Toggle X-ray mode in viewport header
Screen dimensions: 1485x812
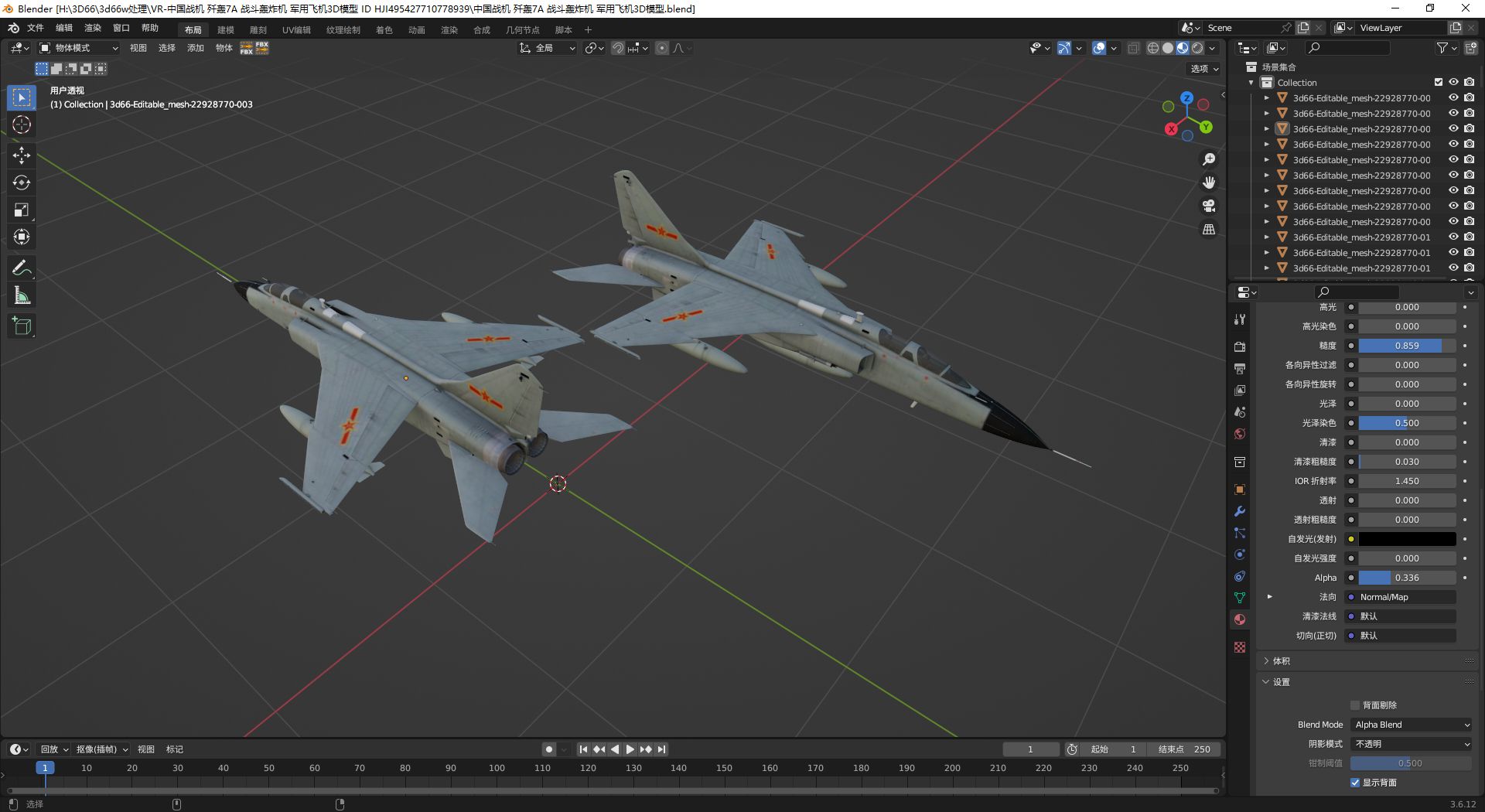[1133, 48]
